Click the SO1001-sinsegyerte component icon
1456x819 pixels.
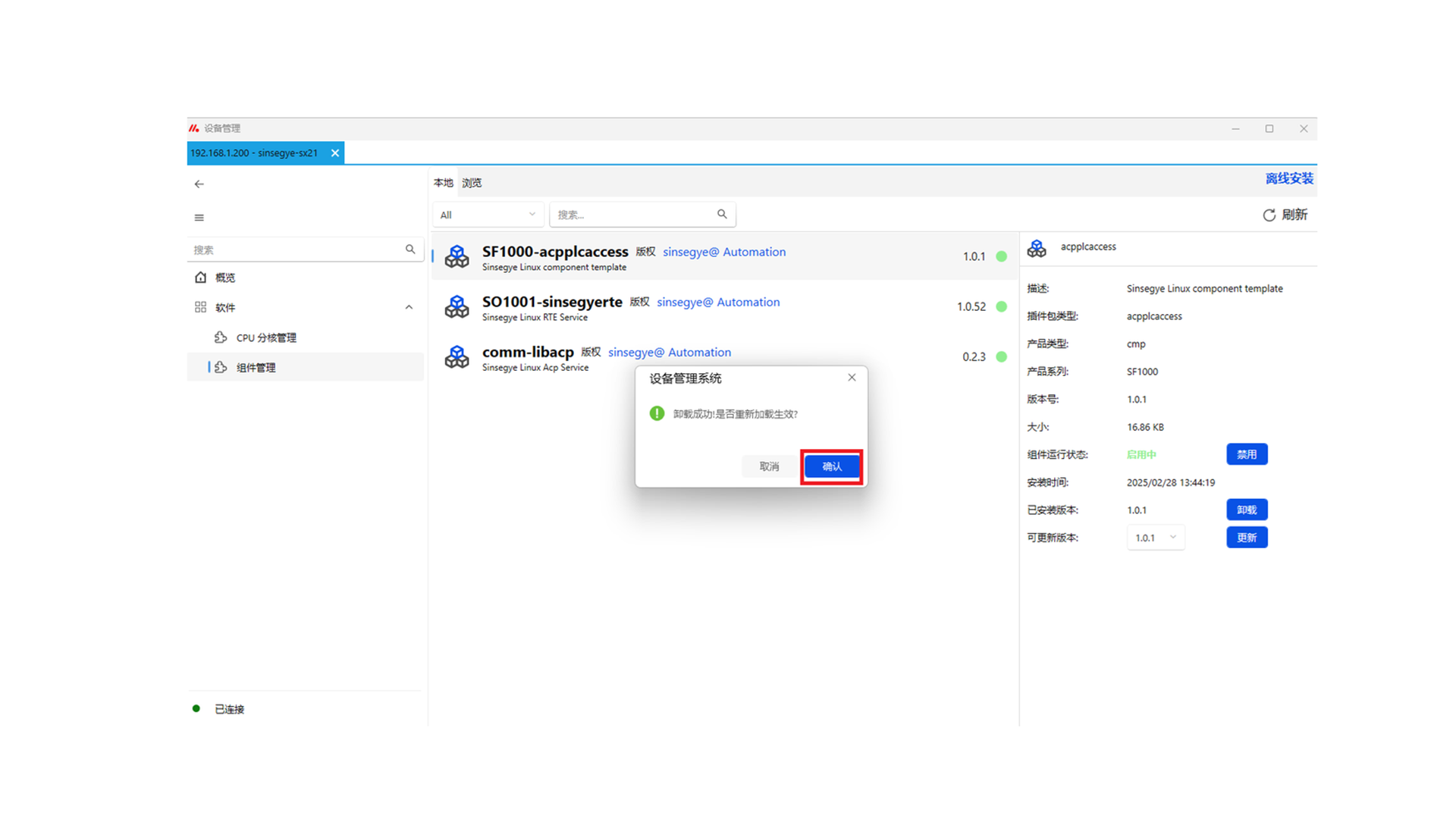(457, 307)
